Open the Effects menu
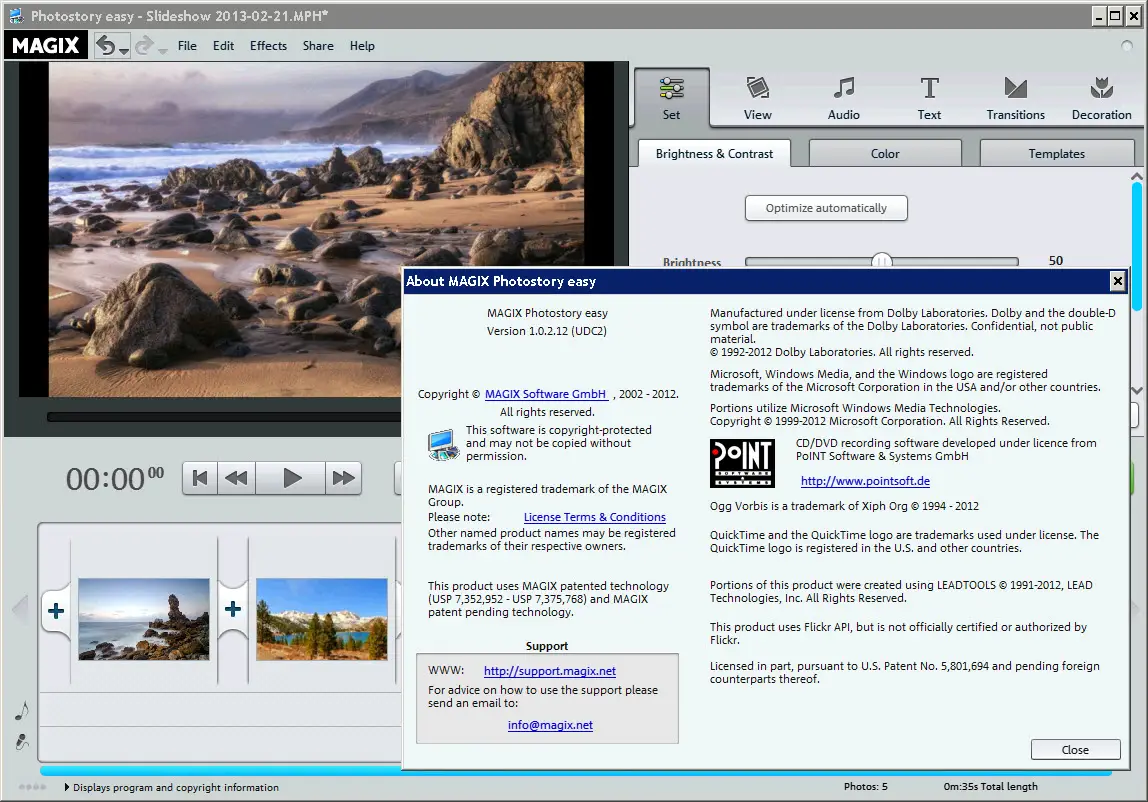Viewport: 1148px width, 802px height. [x=268, y=45]
